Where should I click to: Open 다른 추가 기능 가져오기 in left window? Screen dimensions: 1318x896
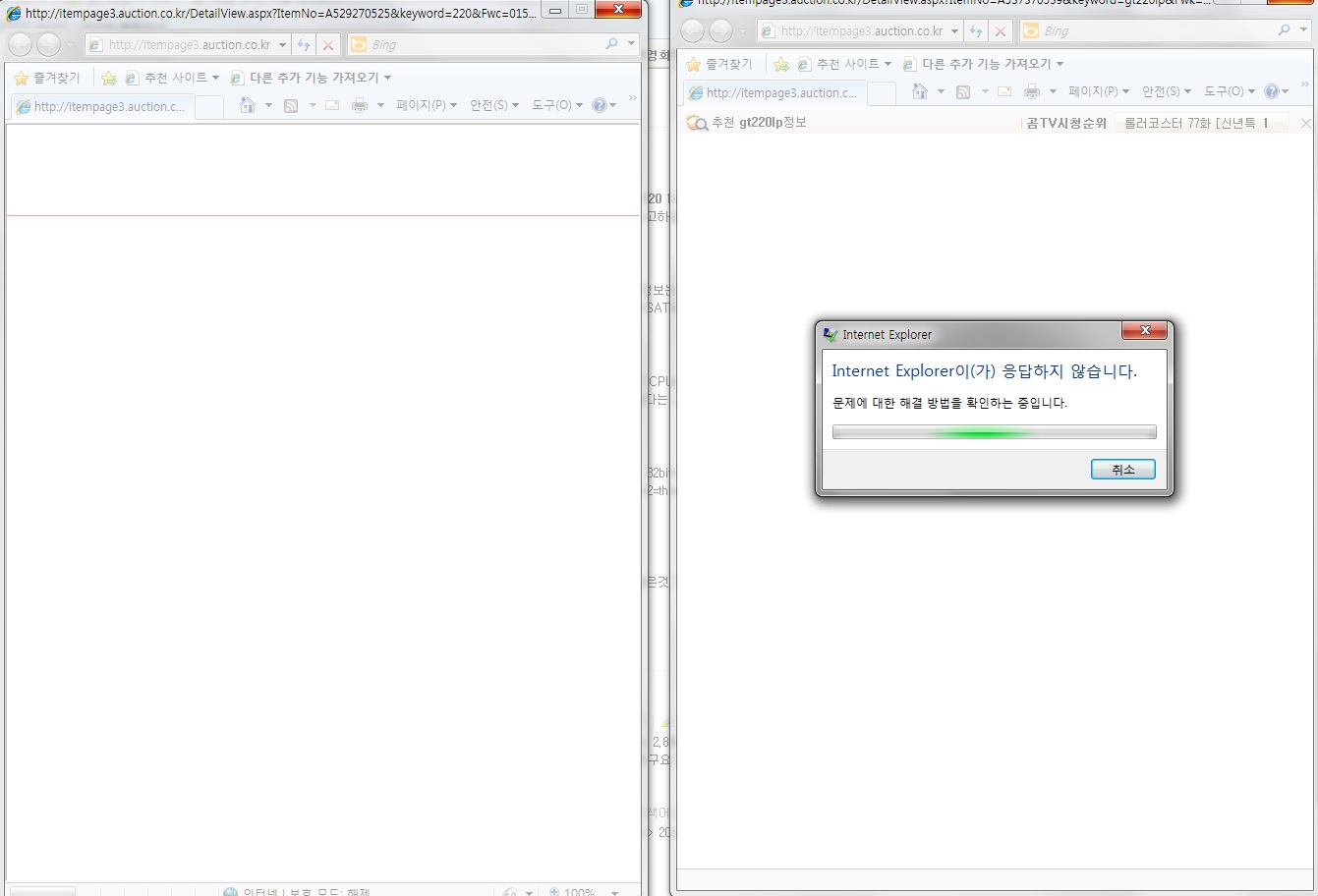click(311, 78)
